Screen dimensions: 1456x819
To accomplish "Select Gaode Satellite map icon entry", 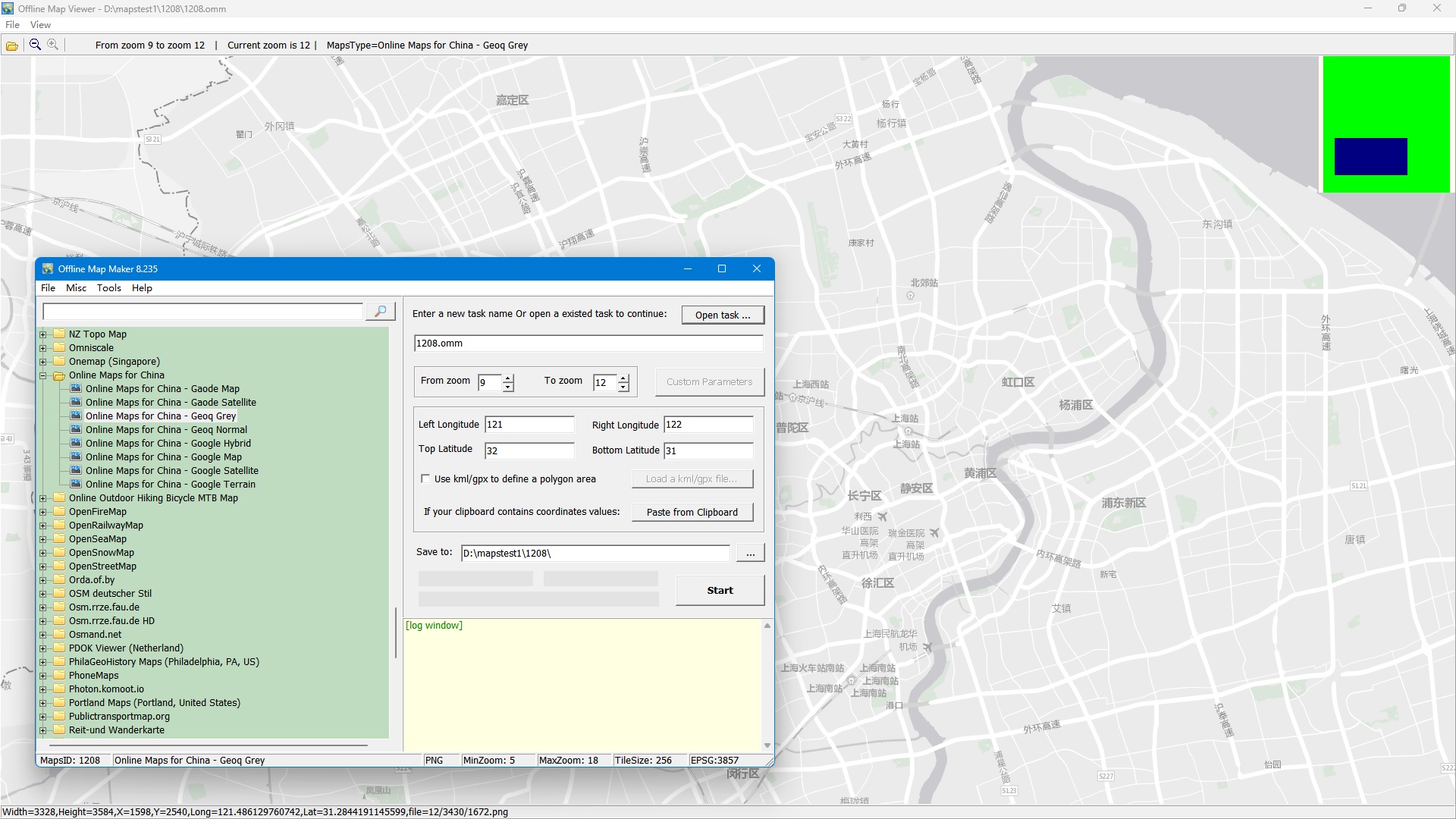I will tap(76, 402).
